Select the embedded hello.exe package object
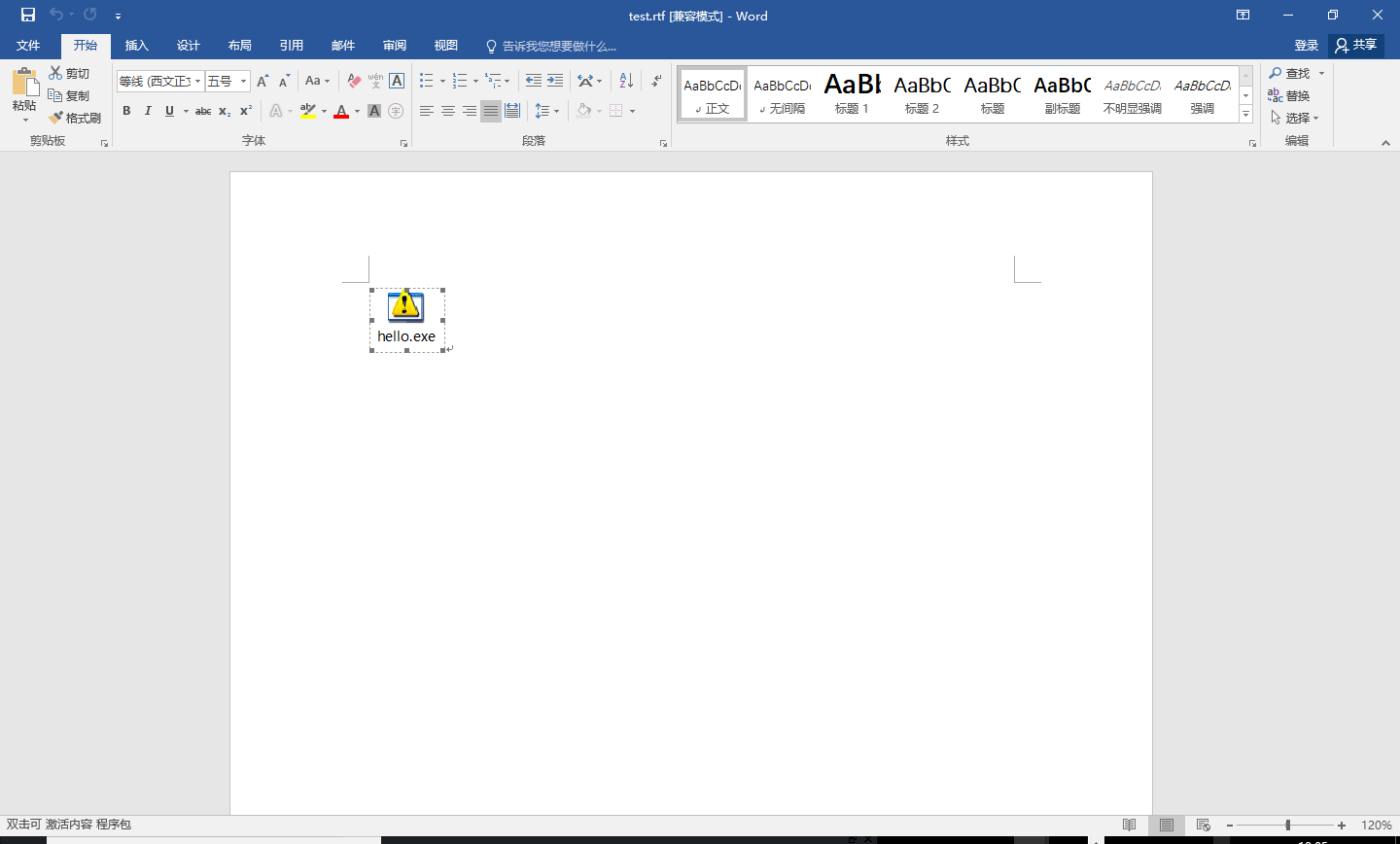The width and height of the screenshot is (1400, 844). [406, 320]
